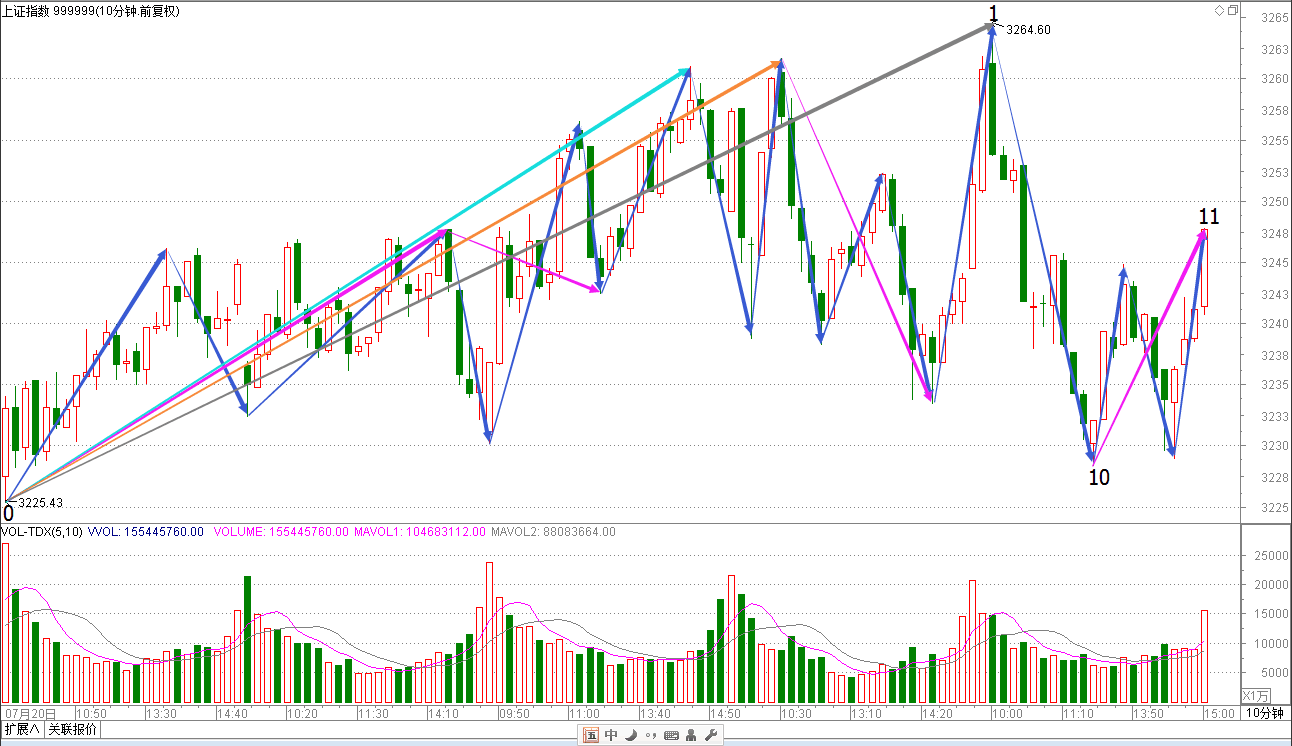This screenshot has width=1292, height=746.
Task: Click the user account icon in IME bar
Action: (x=691, y=736)
